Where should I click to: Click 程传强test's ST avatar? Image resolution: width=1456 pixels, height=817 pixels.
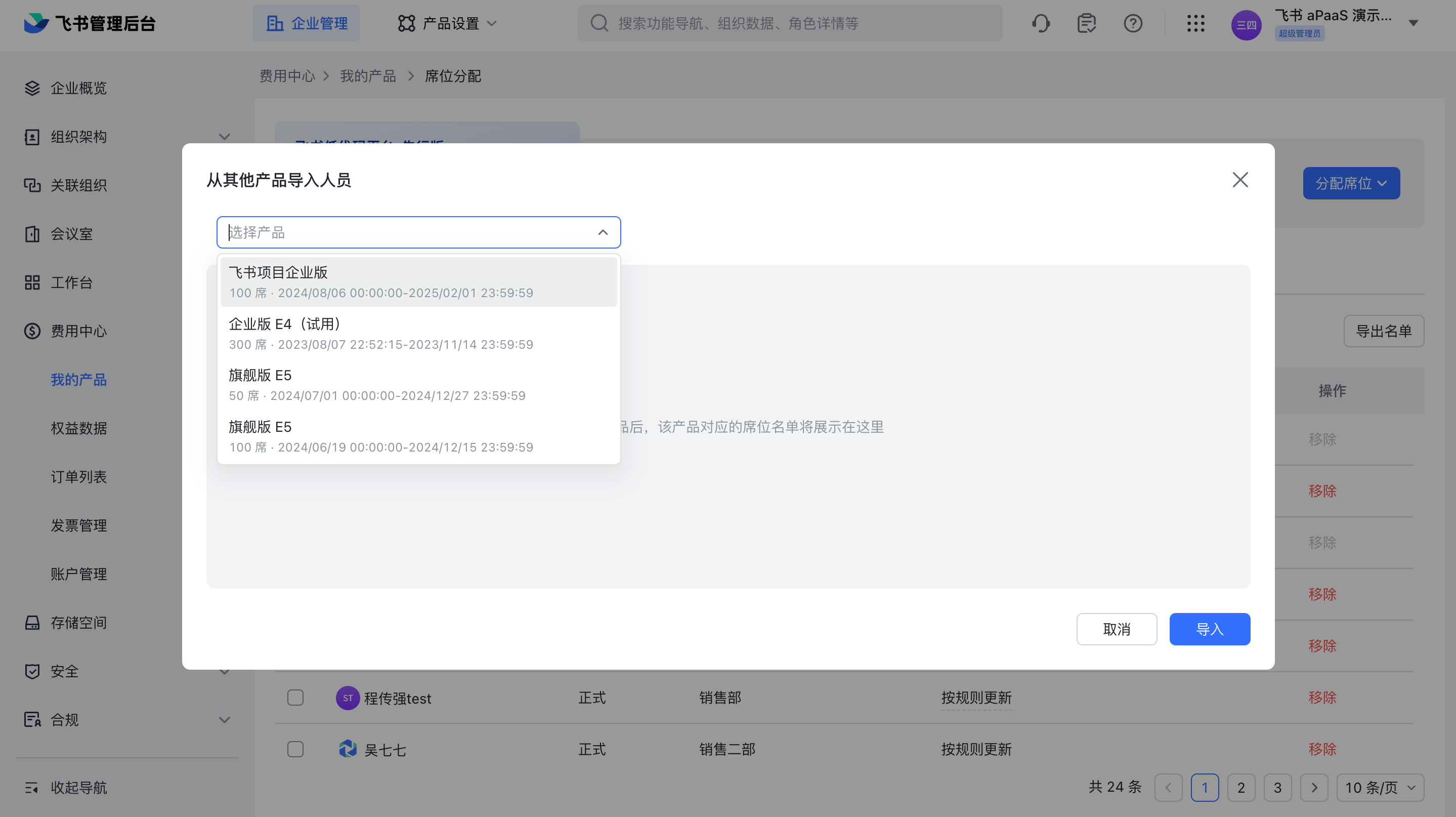click(x=348, y=698)
